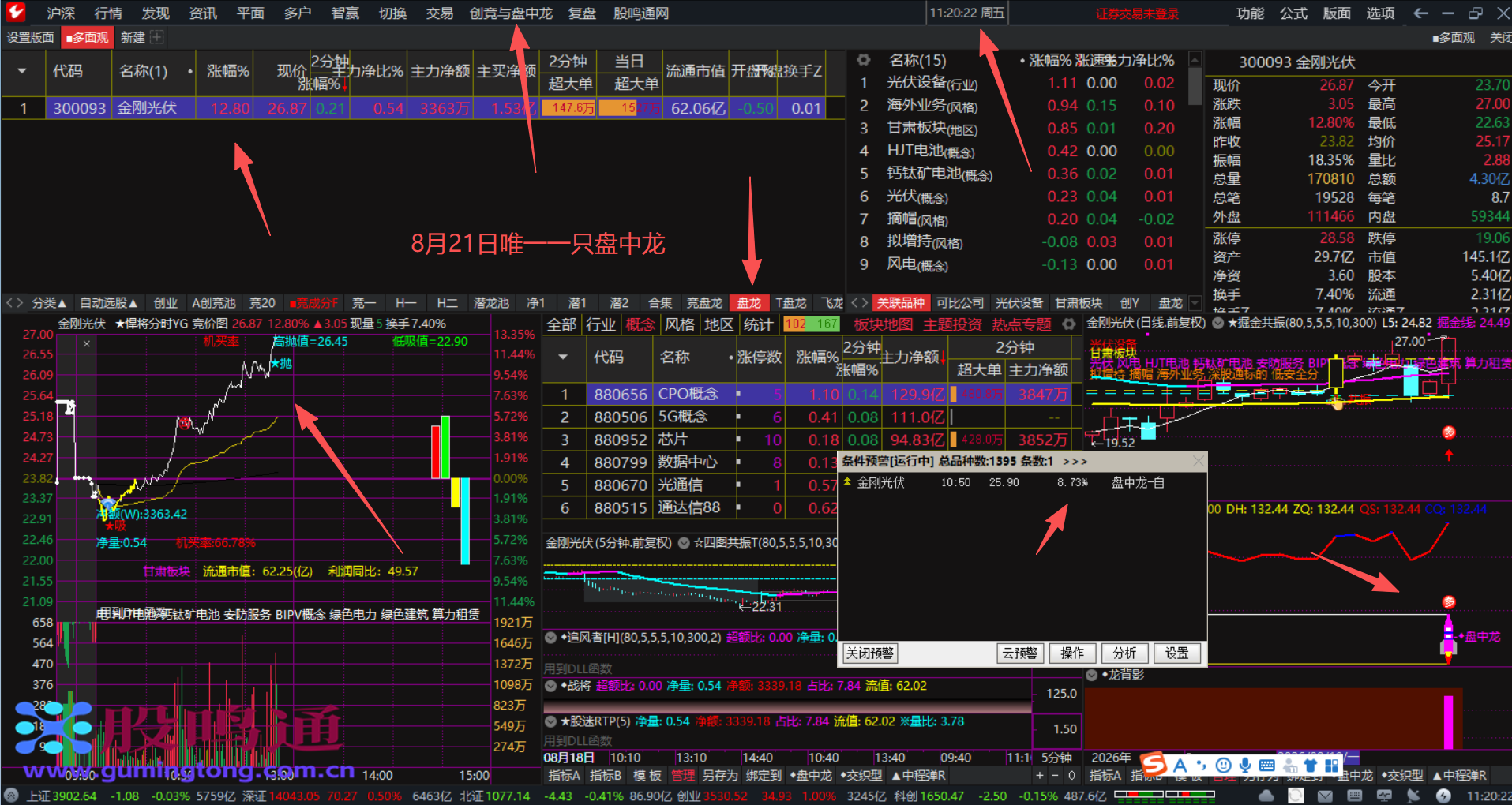Open the envelope message icon in status bar

point(1326,796)
